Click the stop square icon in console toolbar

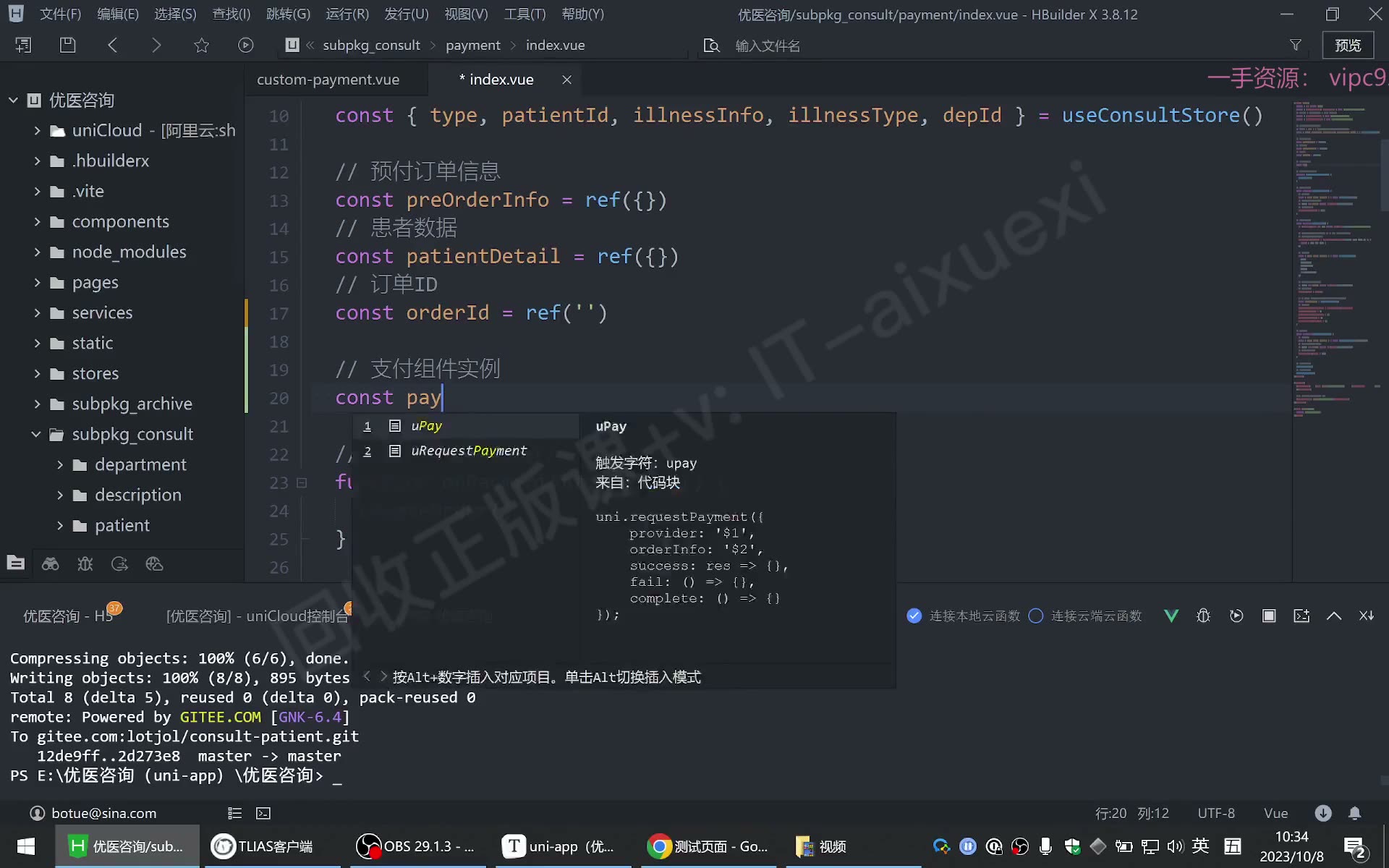click(1269, 616)
